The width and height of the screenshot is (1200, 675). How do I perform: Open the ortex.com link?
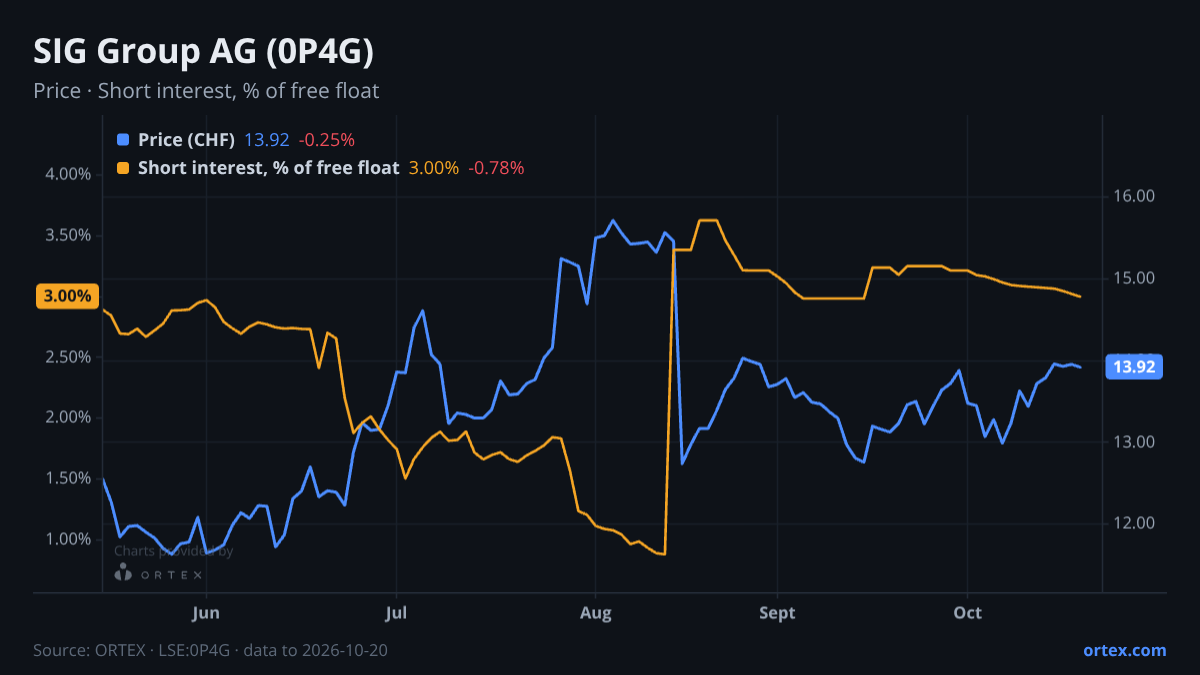[1124, 650]
